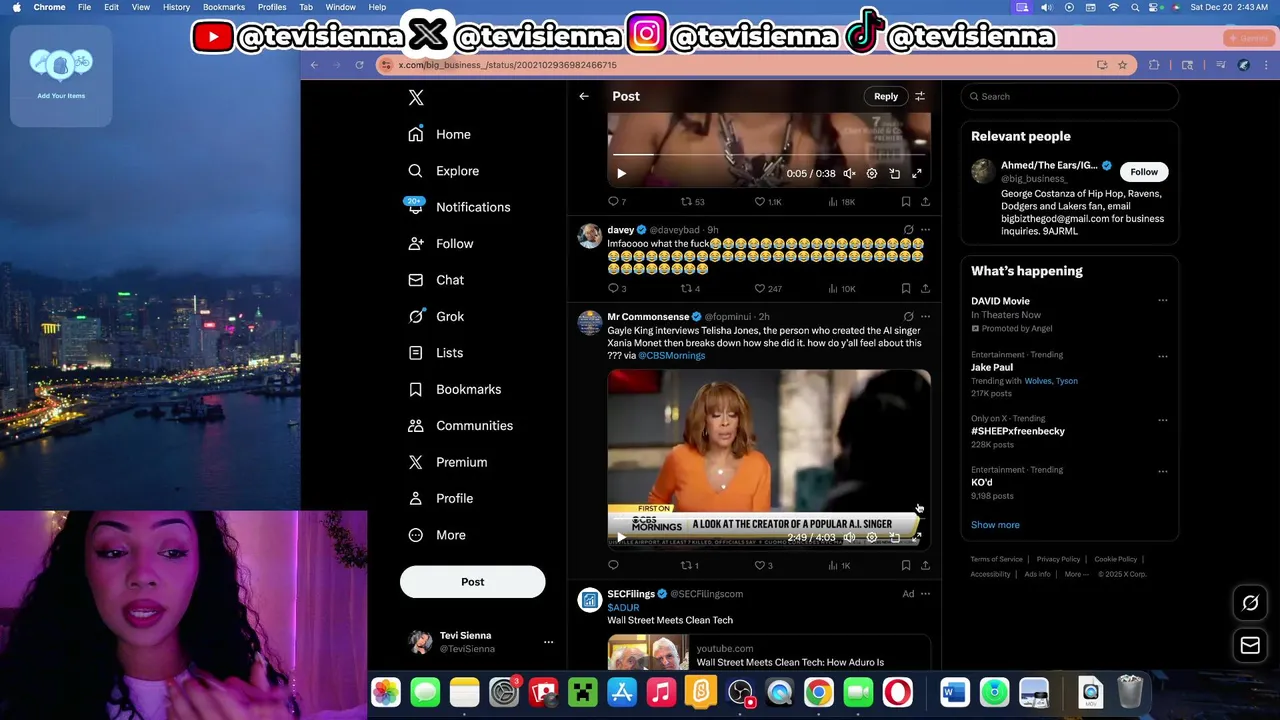Play the Gayle King CBS Mornings video
Screen dimensions: 1280x720
click(x=621, y=537)
